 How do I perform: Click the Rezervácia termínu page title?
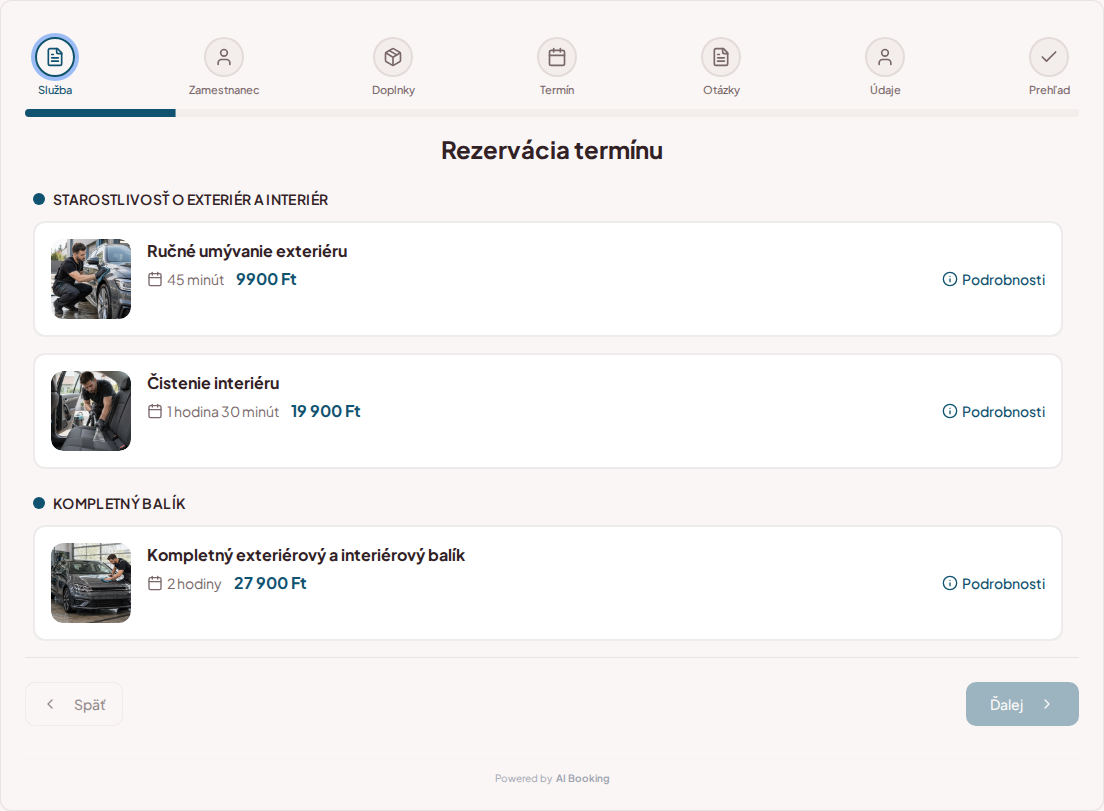tap(552, 151)
